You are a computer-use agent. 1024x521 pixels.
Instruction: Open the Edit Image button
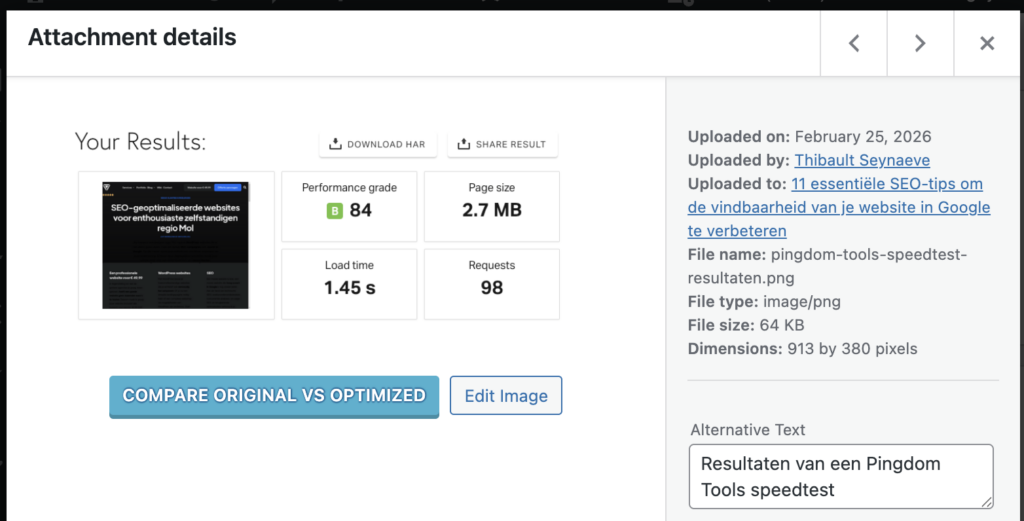[x=506, y=396]
